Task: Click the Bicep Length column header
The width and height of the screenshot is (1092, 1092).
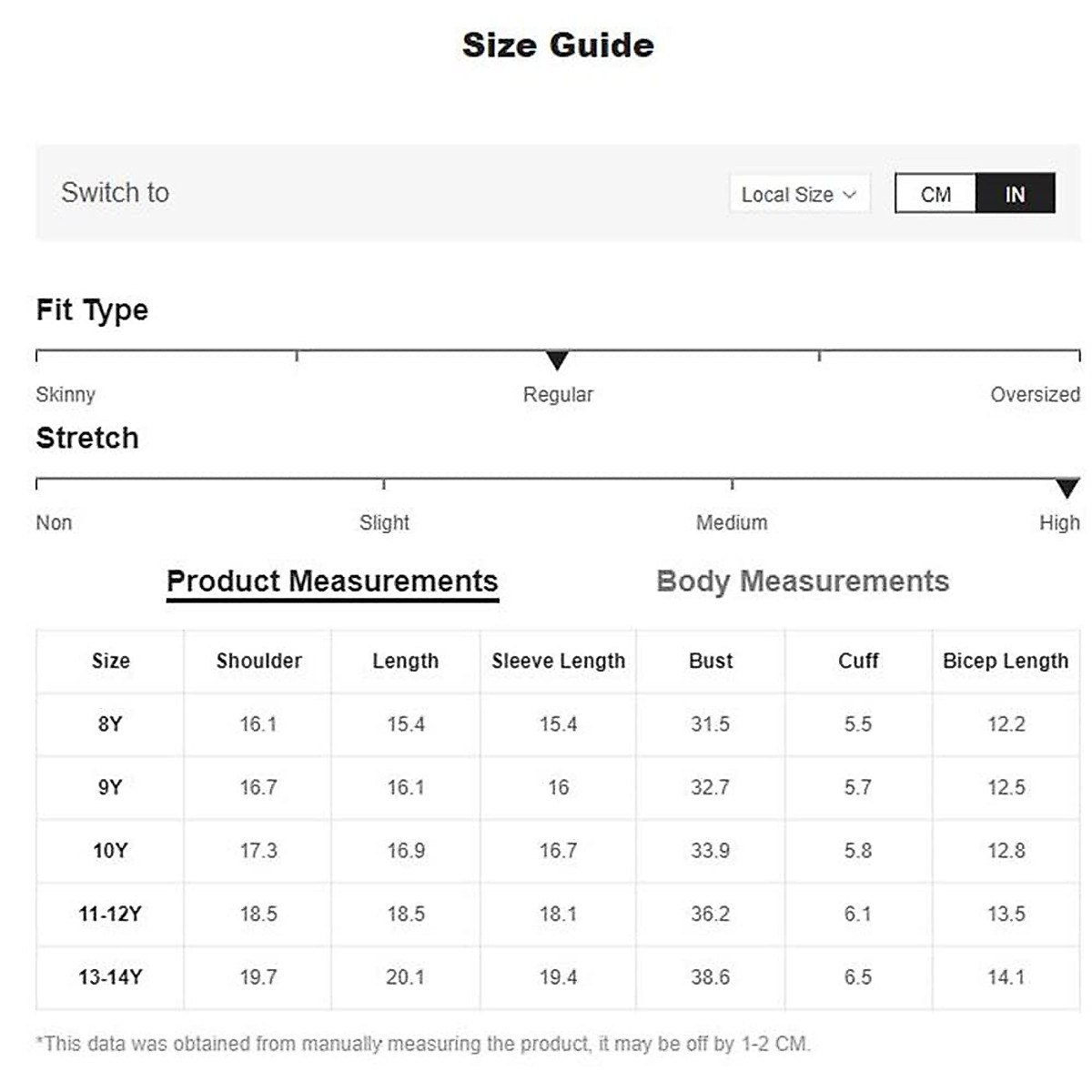Action: pos(1006,661)
